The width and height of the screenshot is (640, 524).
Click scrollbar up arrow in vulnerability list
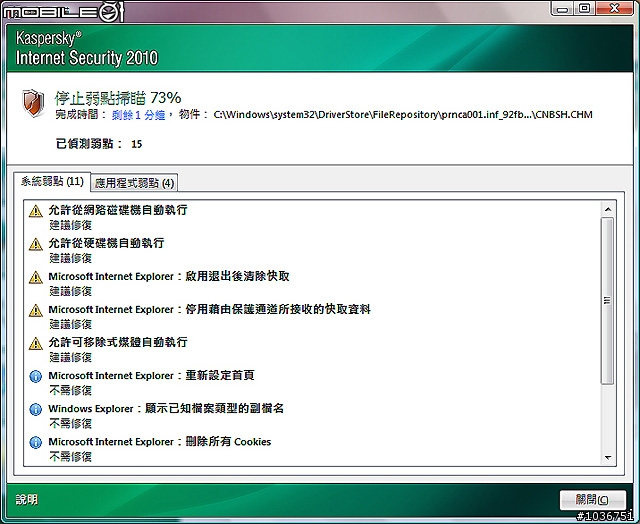tap(608, 209)
